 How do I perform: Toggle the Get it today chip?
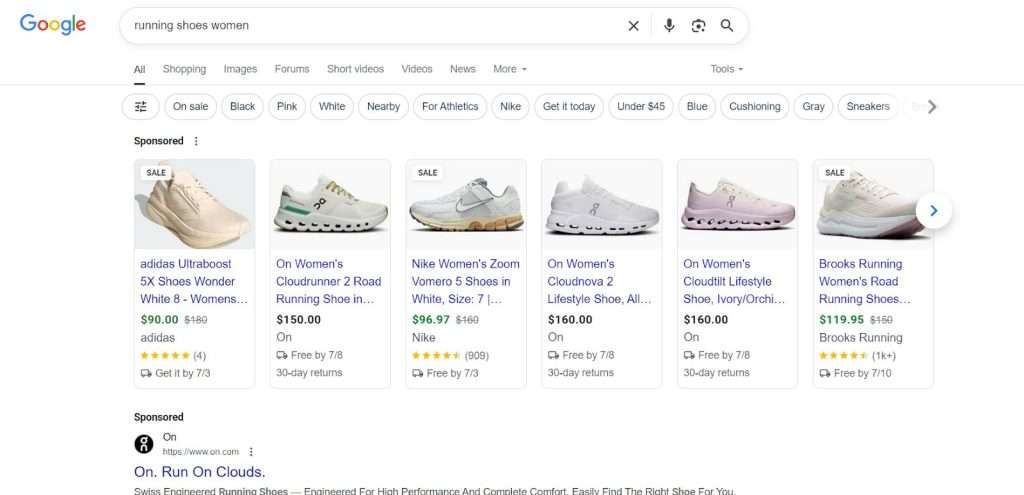pyautogui.click(x=569, y=106)
